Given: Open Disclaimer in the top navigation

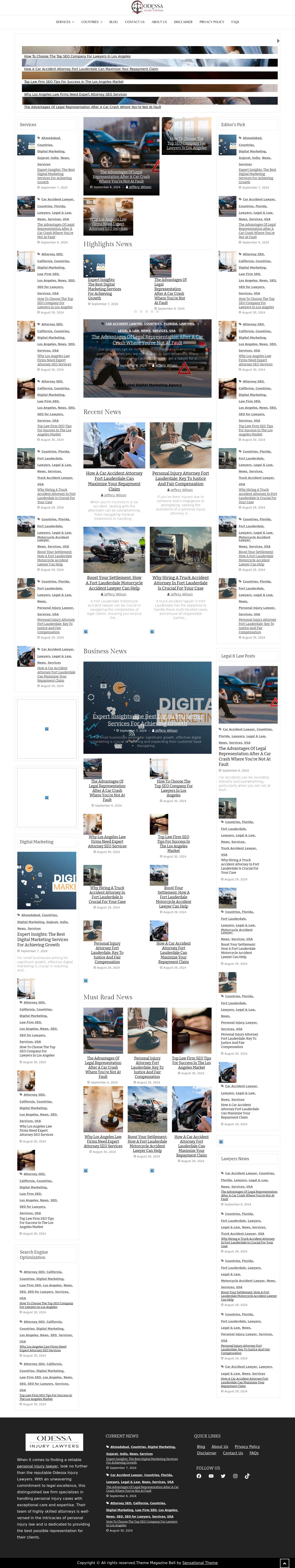Looking at the screenshot, I should point(183,22).
